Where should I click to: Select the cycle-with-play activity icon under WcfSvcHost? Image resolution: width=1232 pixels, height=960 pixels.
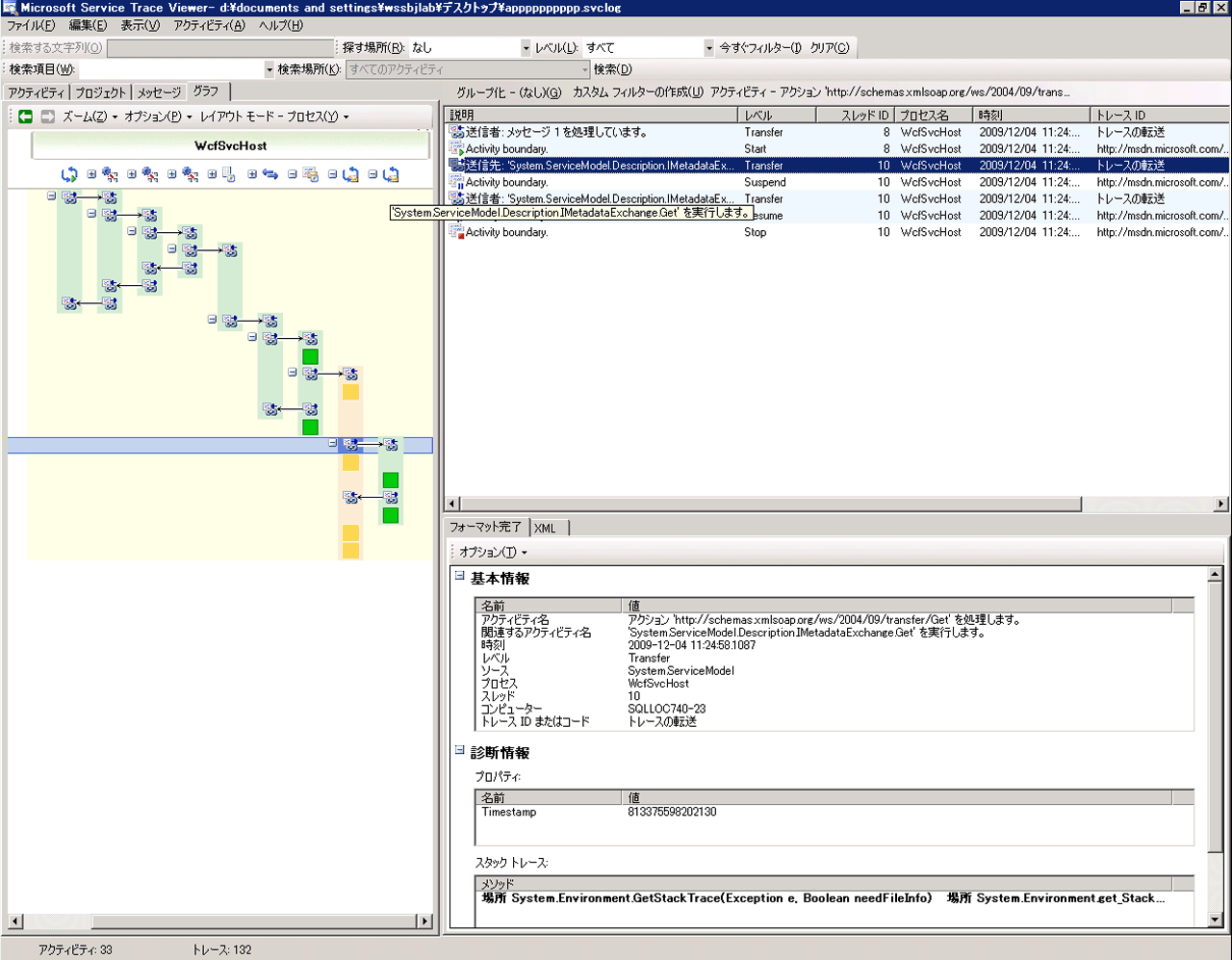pos(69,174)
